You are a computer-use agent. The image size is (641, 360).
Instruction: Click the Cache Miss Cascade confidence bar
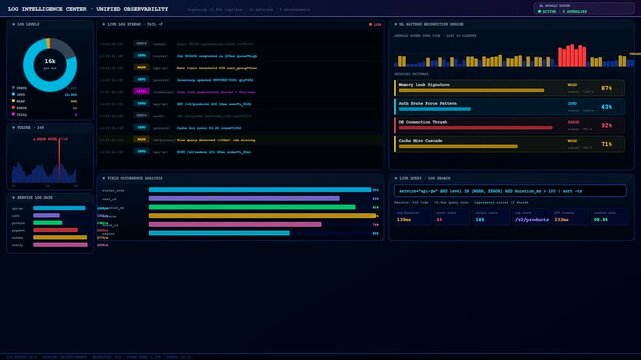[x=458, y=146]
